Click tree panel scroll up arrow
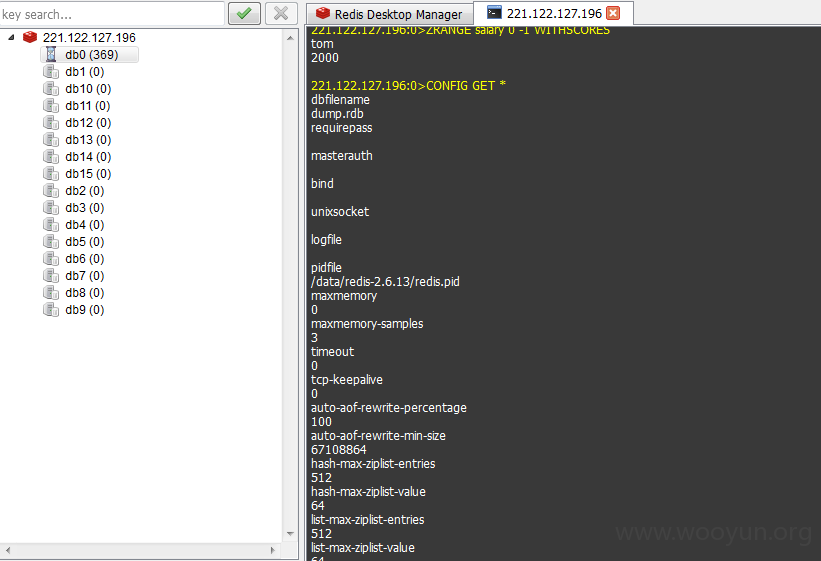 click(x=290, y=38)
